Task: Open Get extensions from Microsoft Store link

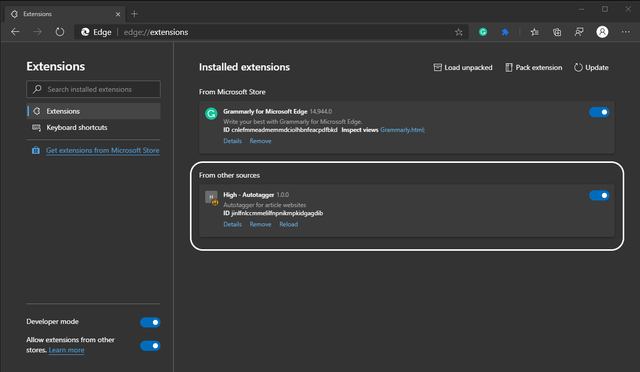Action: click(102, 150)
